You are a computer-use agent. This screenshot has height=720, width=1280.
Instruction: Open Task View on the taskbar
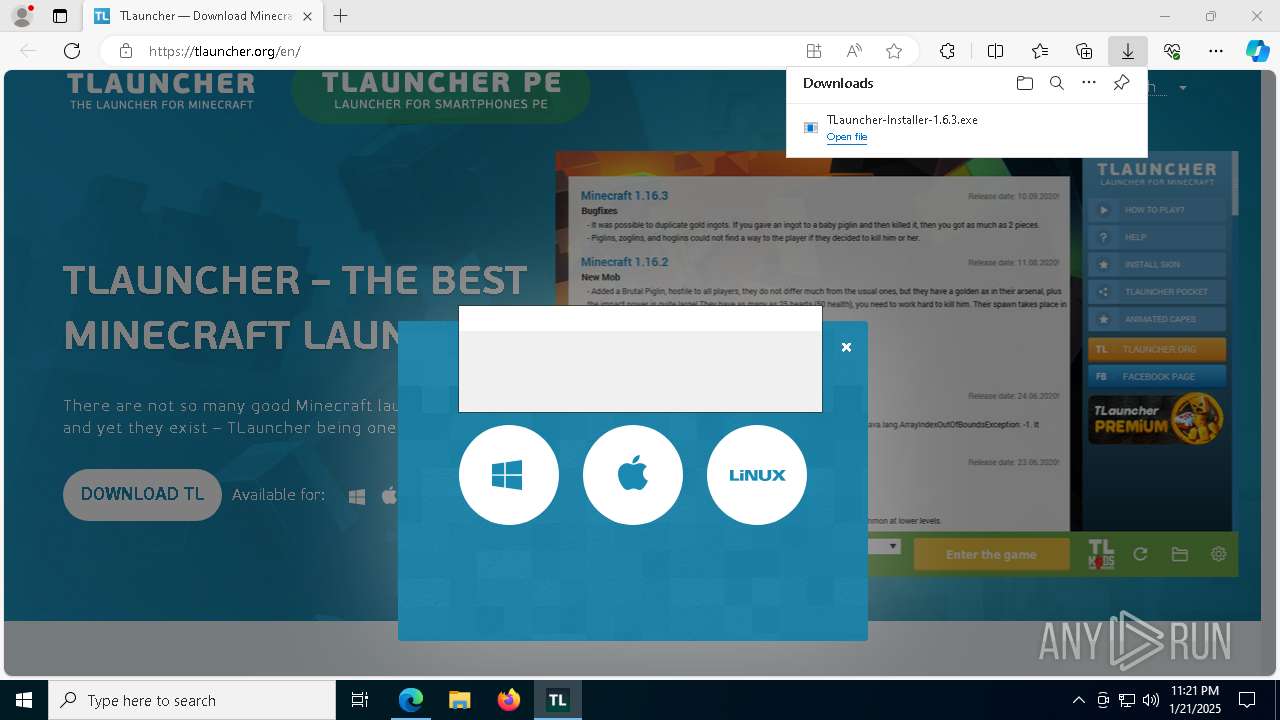pos(360,700)
